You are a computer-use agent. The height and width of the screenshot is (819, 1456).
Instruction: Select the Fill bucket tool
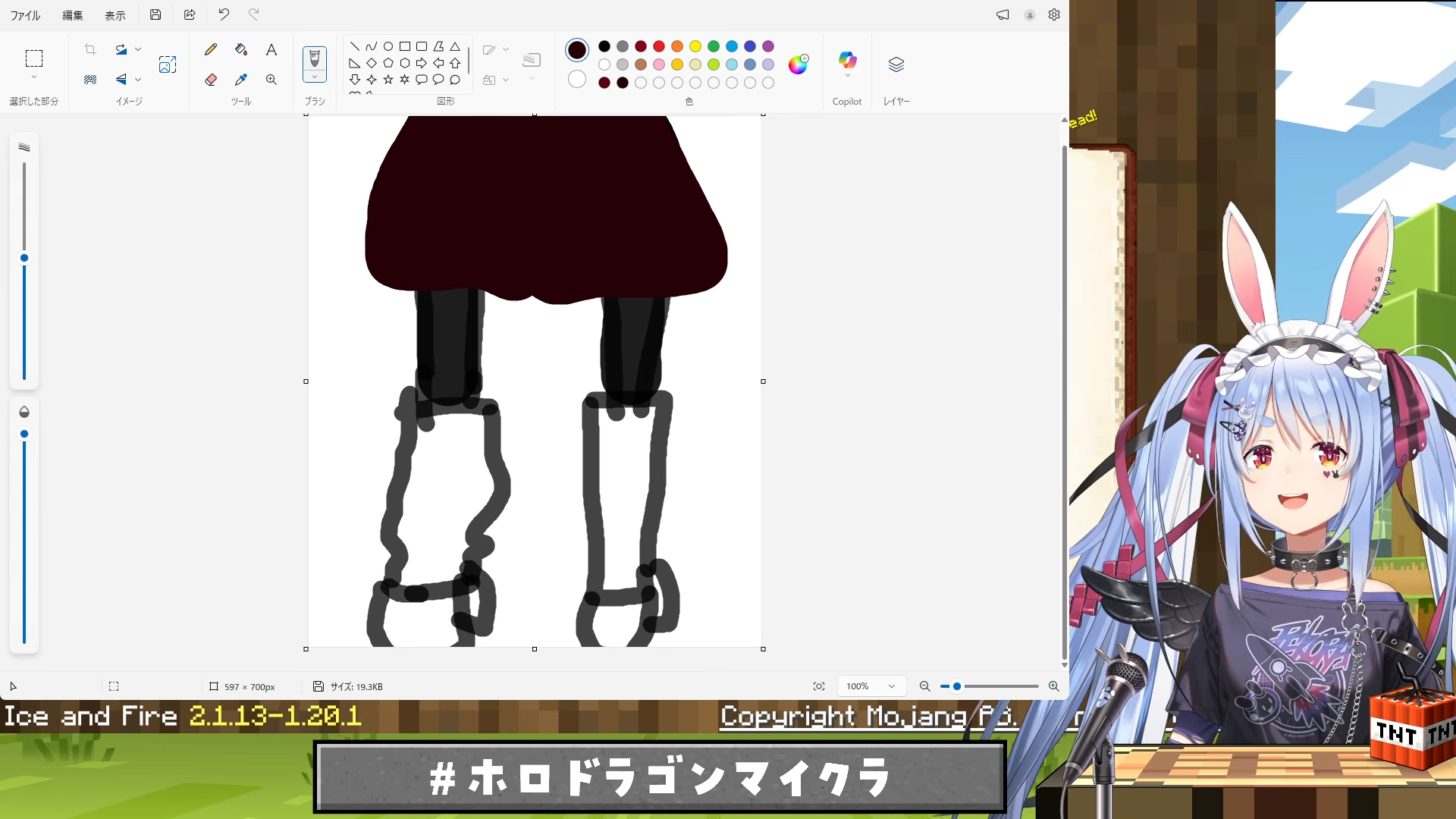[241, 50]
